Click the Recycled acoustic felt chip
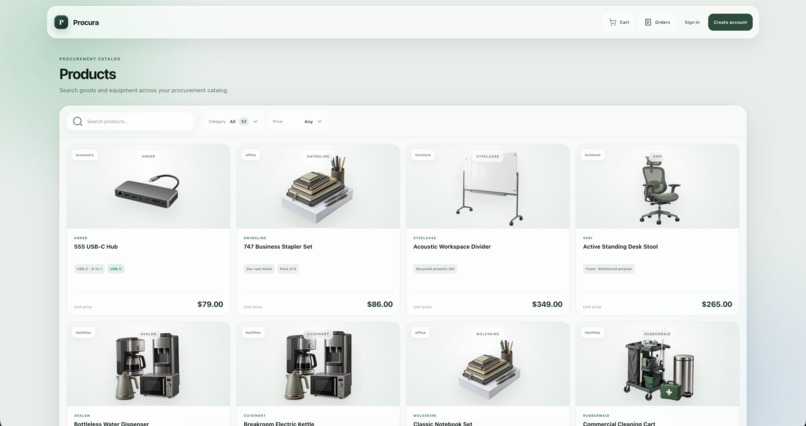 click(435, 269)
